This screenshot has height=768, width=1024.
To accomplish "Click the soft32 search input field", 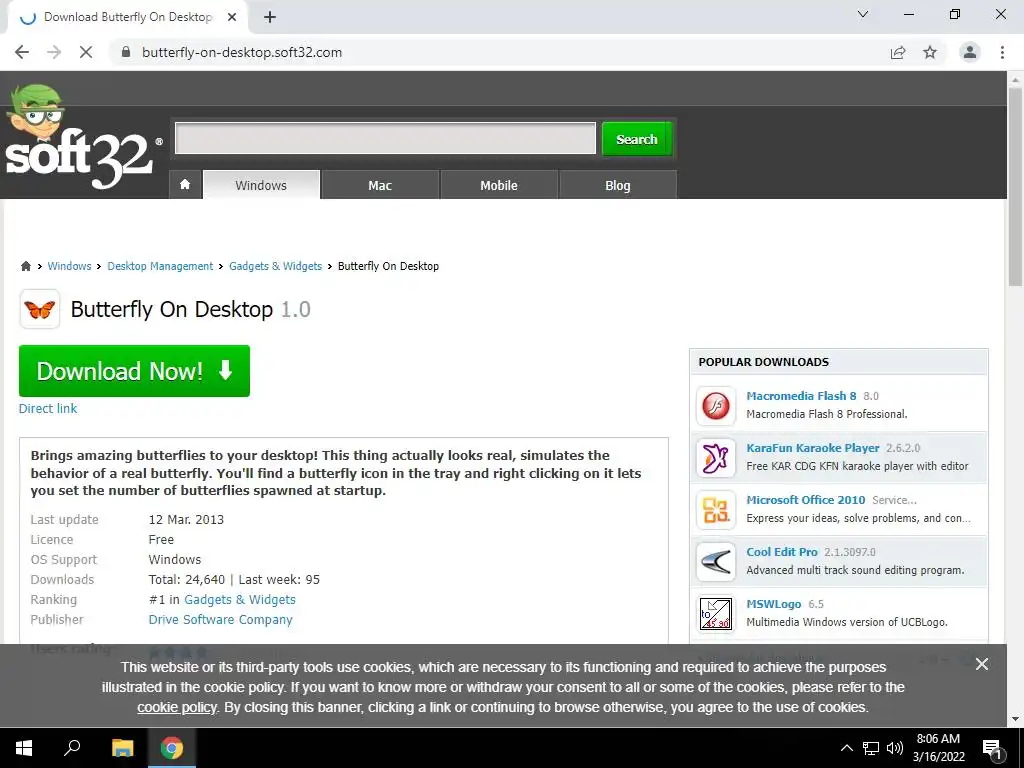I will pyautogui.click(x=385, y=138).
